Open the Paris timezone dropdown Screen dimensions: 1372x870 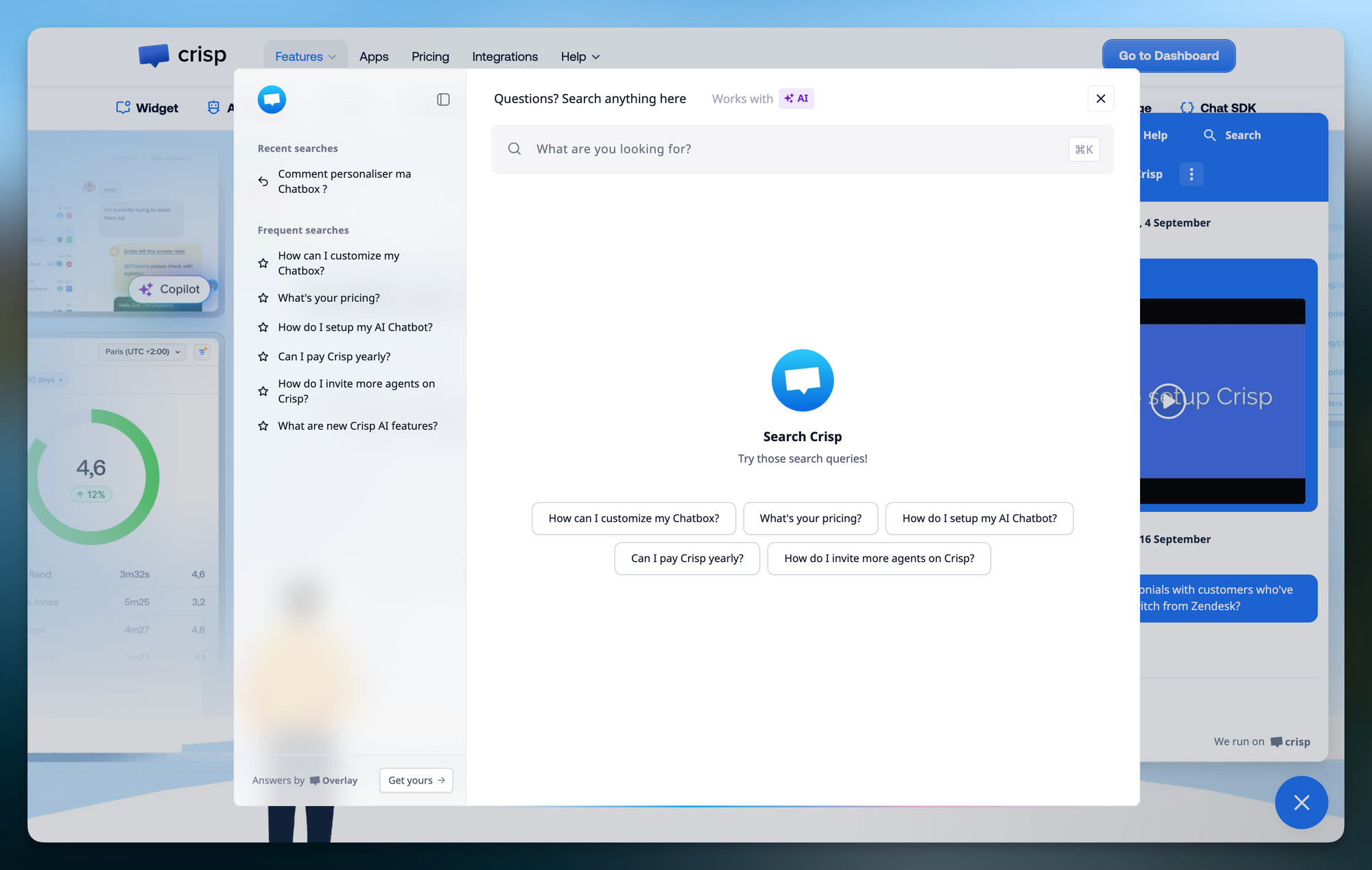(x=142, y=352)
